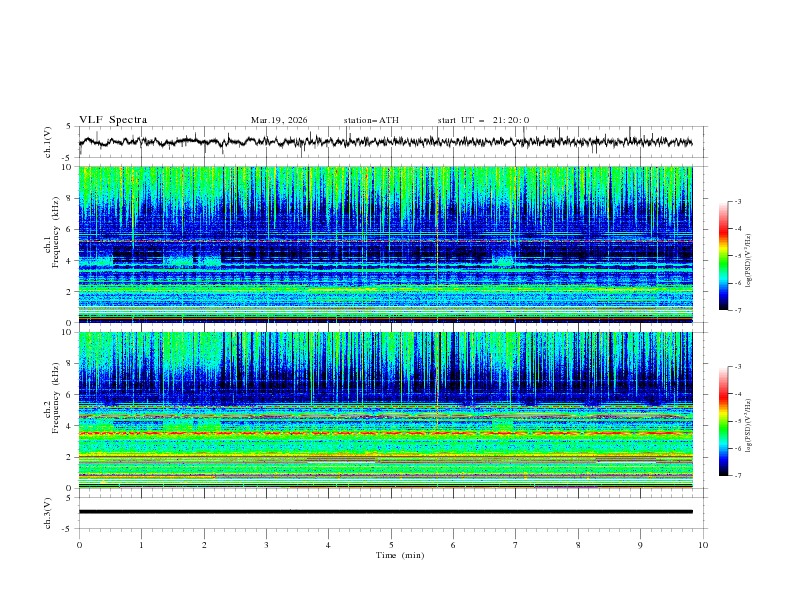Click the "4" kHz tick of ch.2 spectrogram

[x=71, y=426]
